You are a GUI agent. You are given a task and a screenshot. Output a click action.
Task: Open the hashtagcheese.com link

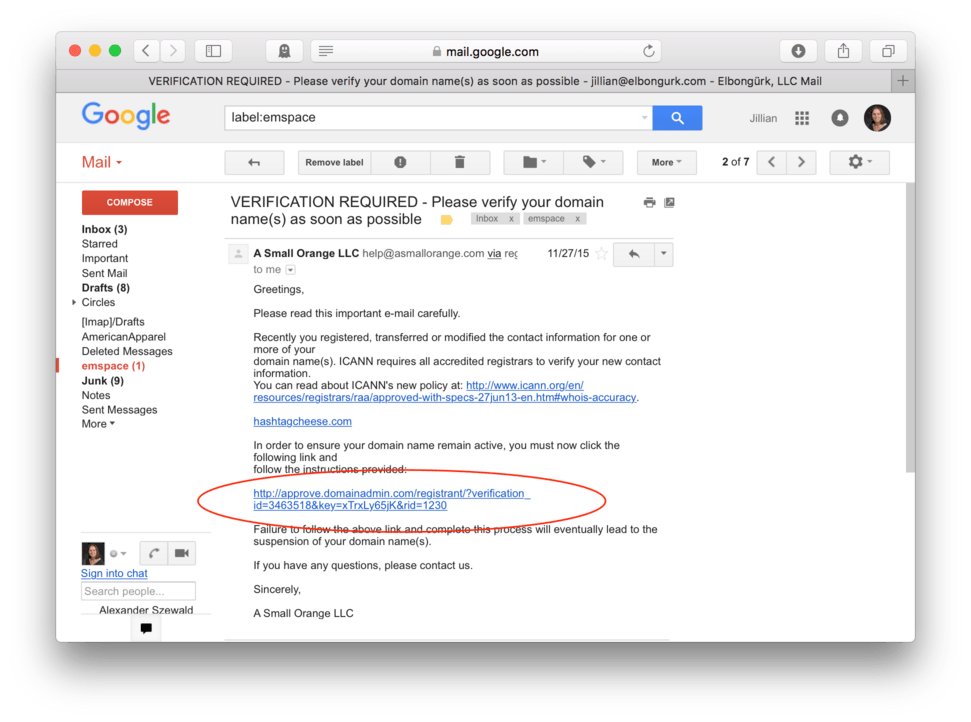302,421
